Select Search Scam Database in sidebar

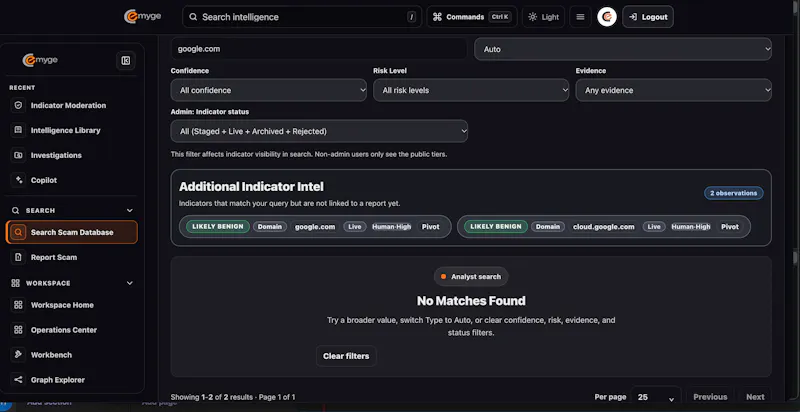click(71, 233)
